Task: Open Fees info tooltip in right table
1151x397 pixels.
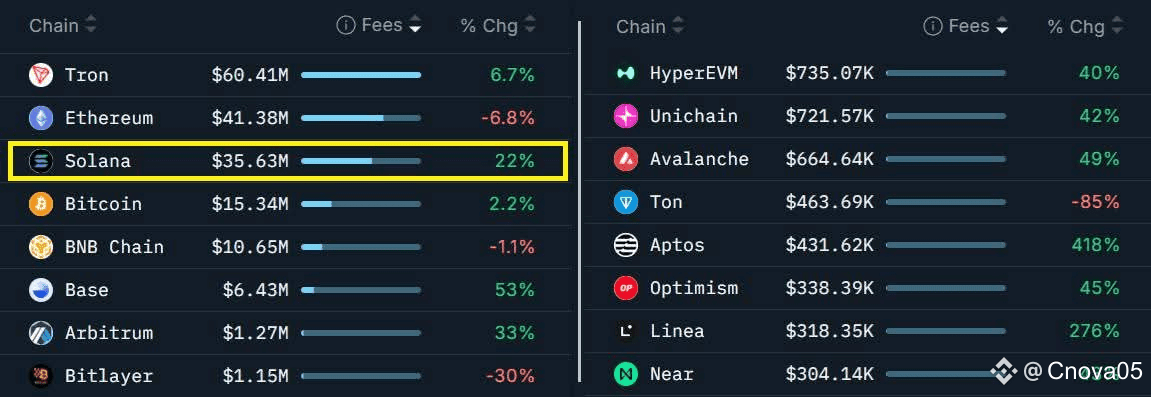Action: point(932,26)
